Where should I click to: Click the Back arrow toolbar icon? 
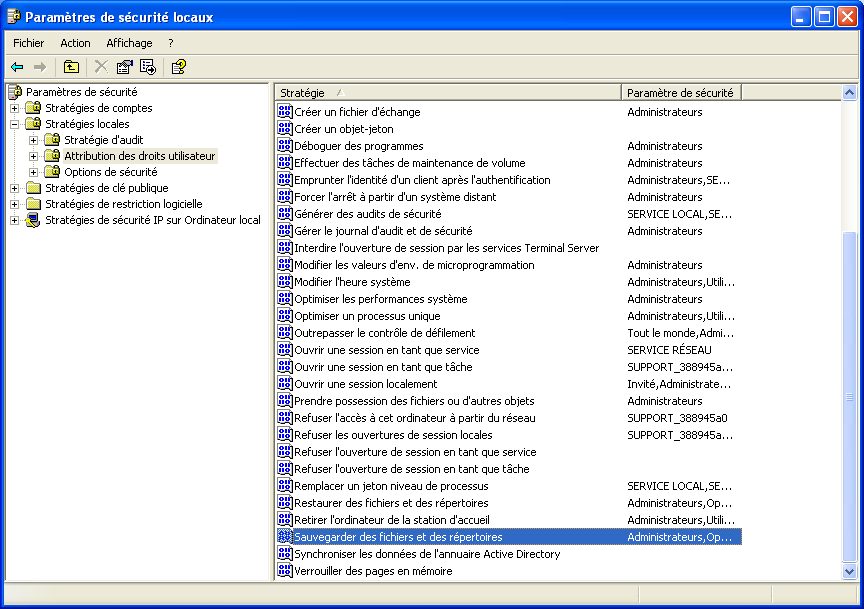[x=17, y=67]
